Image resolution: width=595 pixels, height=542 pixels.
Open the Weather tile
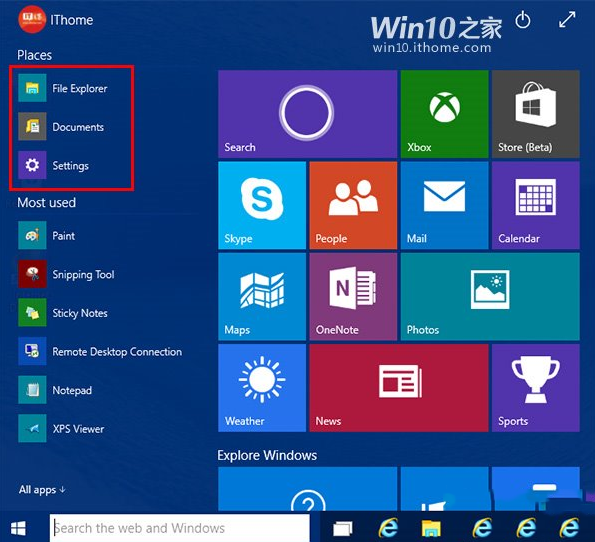[x=262, y=388]
